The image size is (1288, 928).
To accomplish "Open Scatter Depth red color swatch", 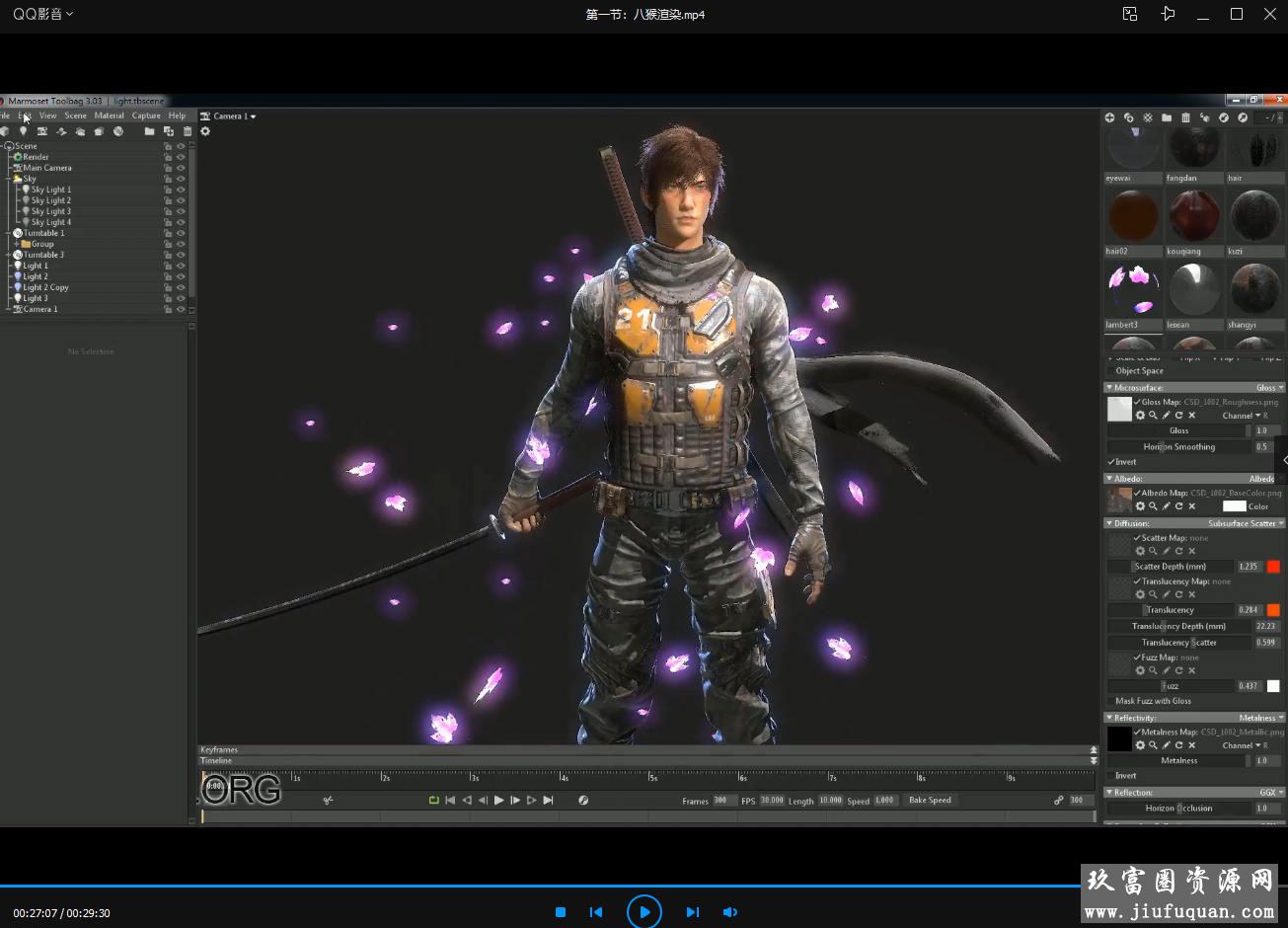I will tap(1273, 567).
